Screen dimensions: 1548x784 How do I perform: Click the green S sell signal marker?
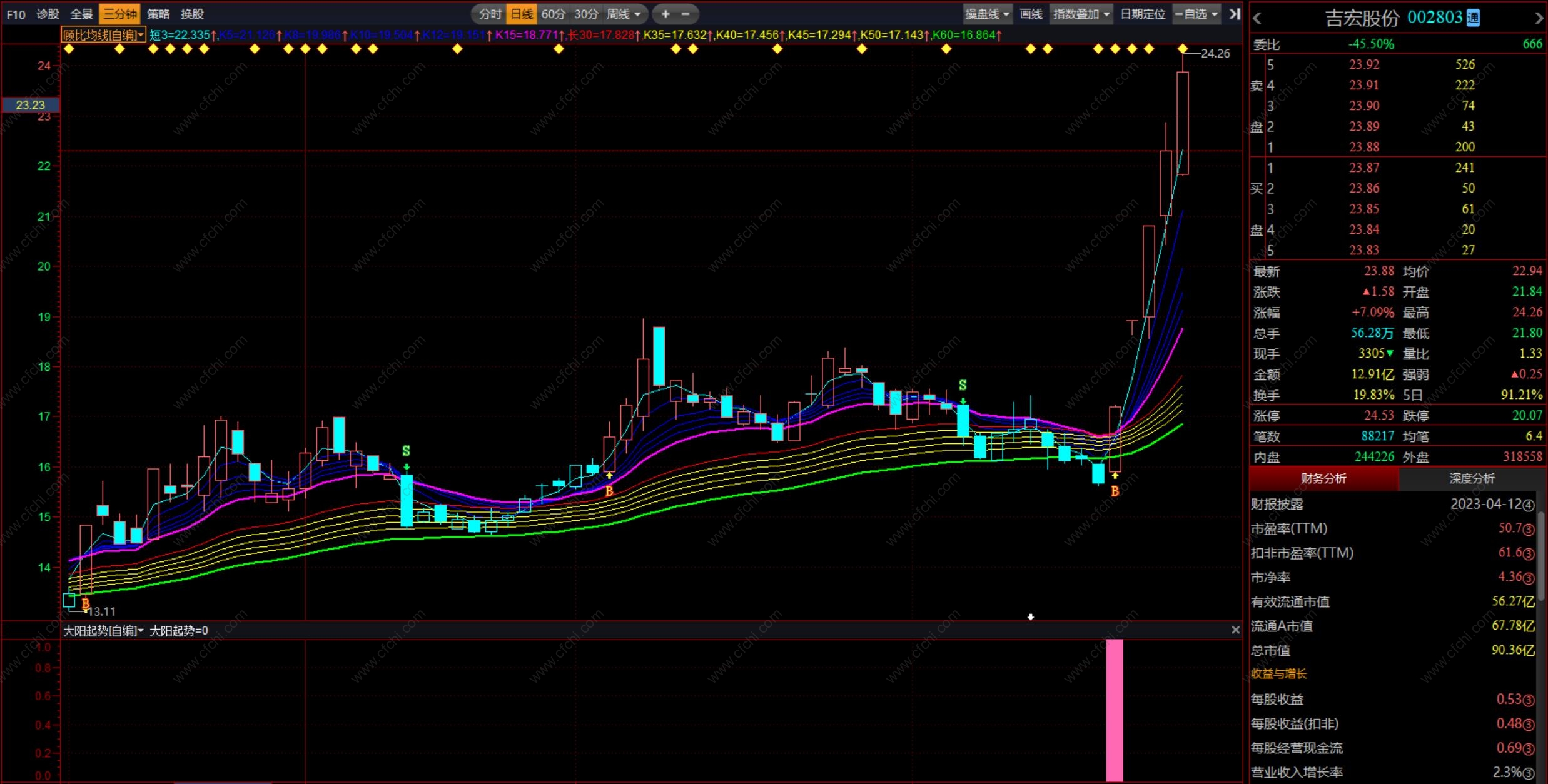(x=406, y=451)
